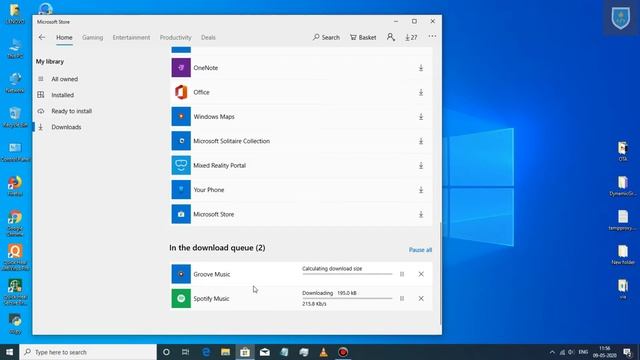Viewport: 640px width, 360px height.
Task: Download update for OneNote
Action: [x=421, y=68]
